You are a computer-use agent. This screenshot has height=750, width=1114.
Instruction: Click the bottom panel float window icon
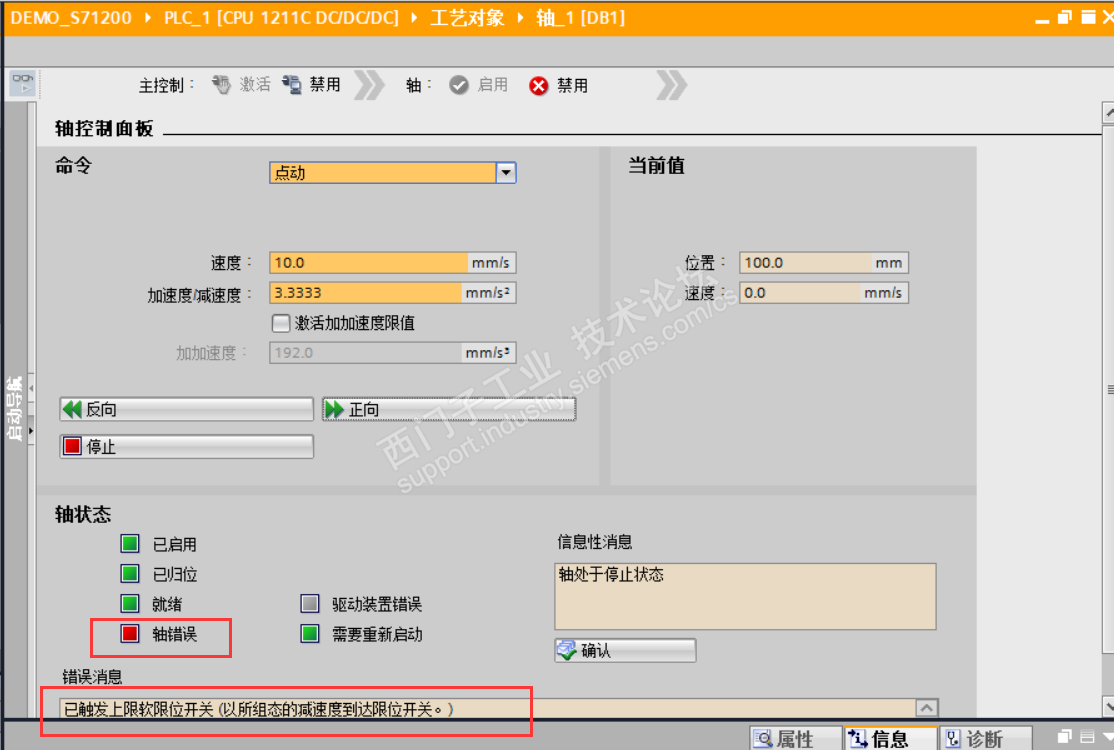tap(1064, 736)
